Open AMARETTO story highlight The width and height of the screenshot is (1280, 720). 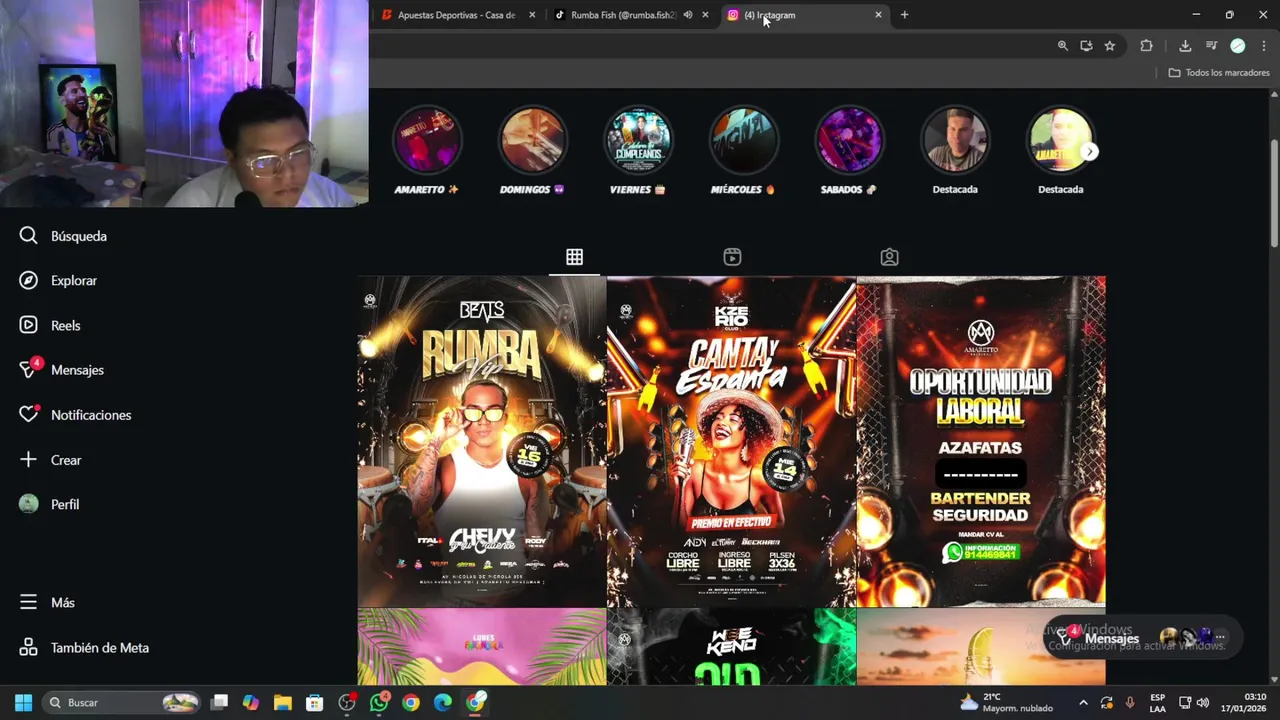click(x=427, y=140)
